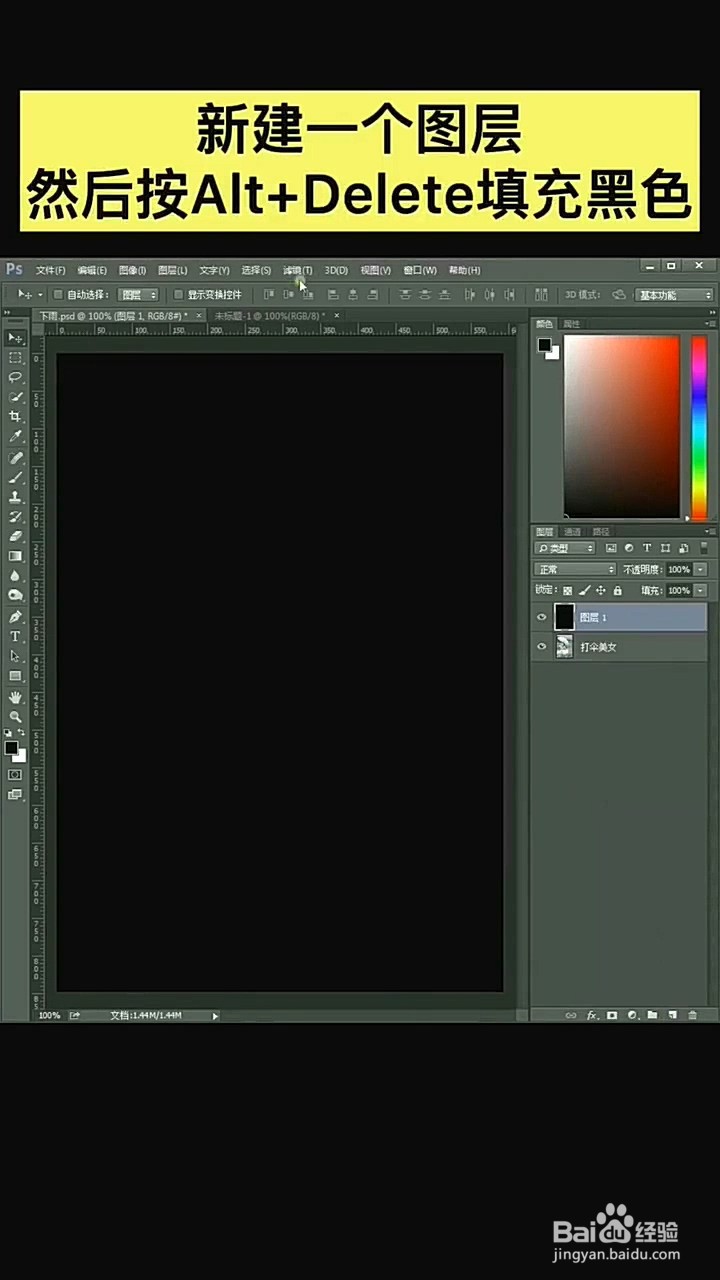720x1280 pixels.
Task: Select the Crop tool
Action: [15, 417]
